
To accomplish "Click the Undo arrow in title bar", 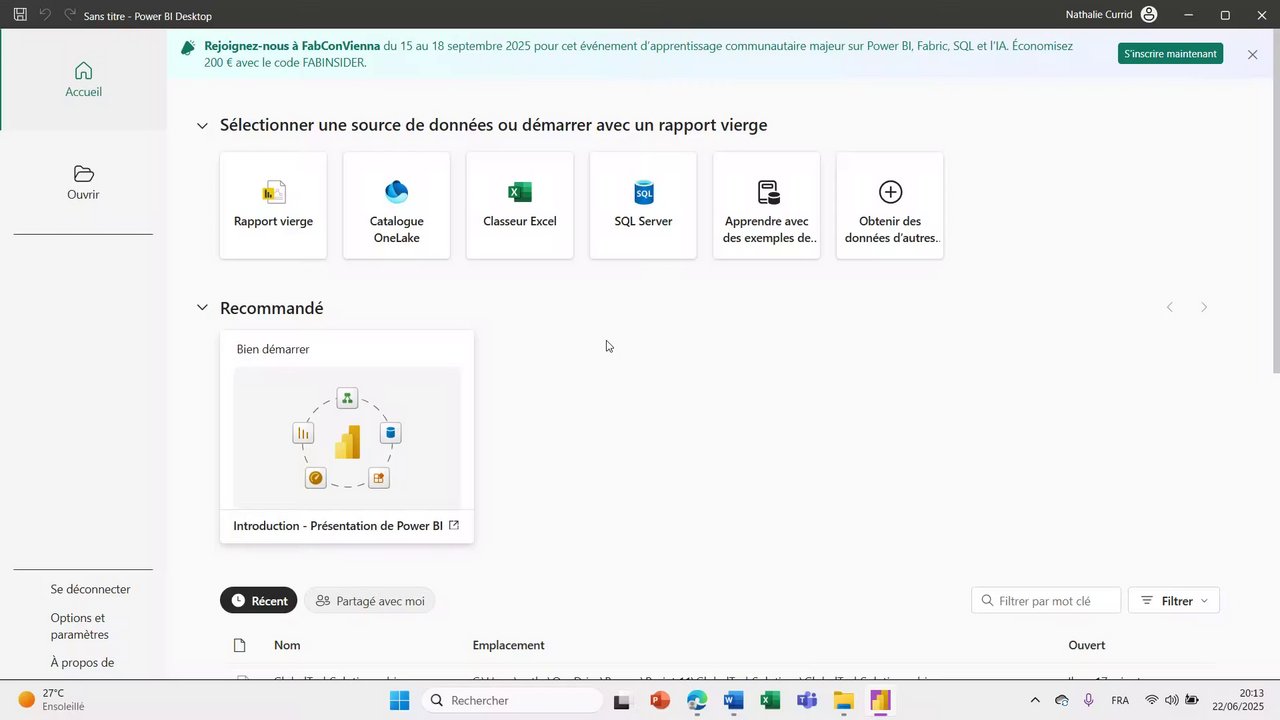I will point(45,15).
